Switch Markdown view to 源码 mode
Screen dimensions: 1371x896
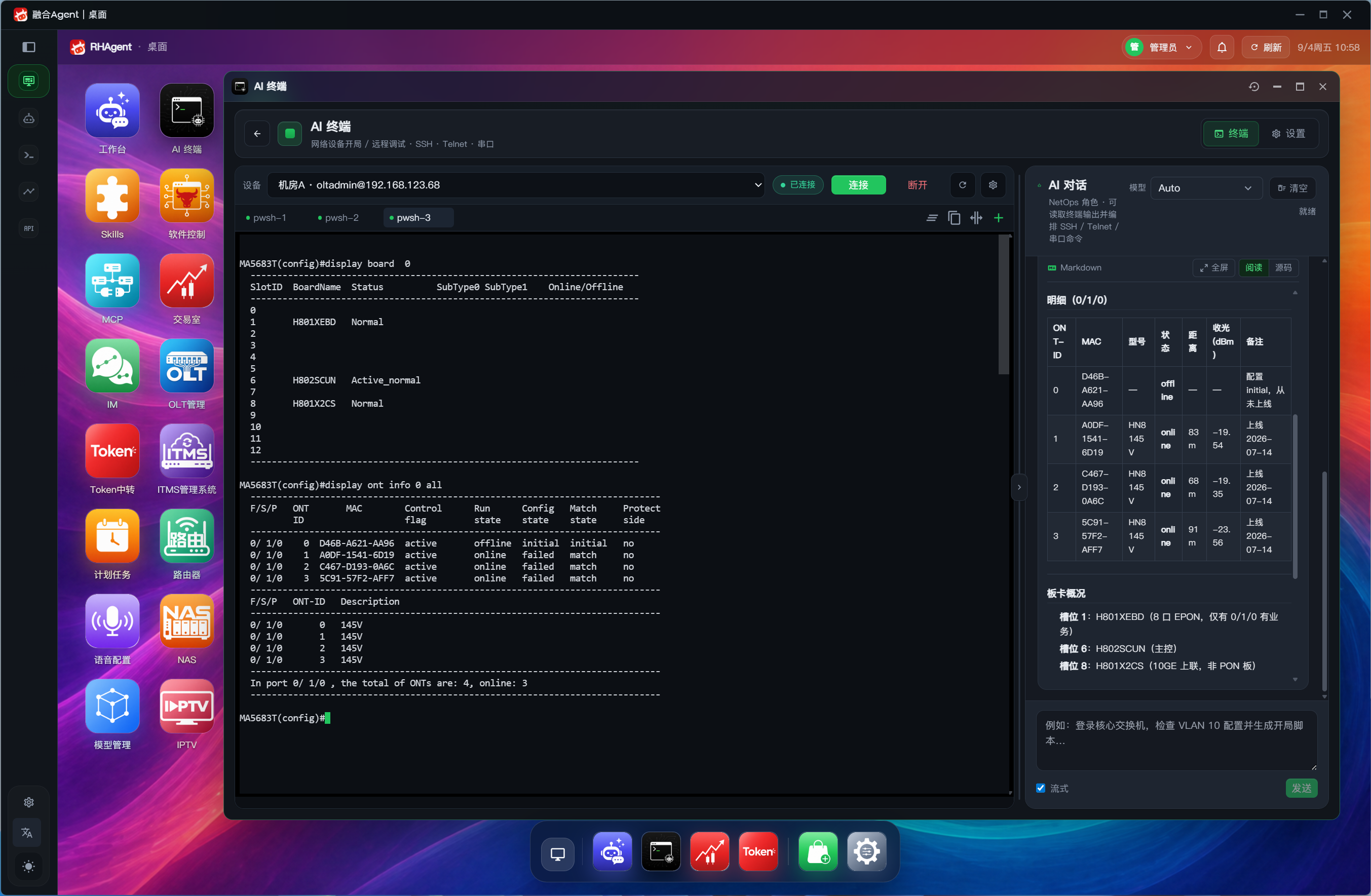pyautogui.click(x=1283, y=268)
